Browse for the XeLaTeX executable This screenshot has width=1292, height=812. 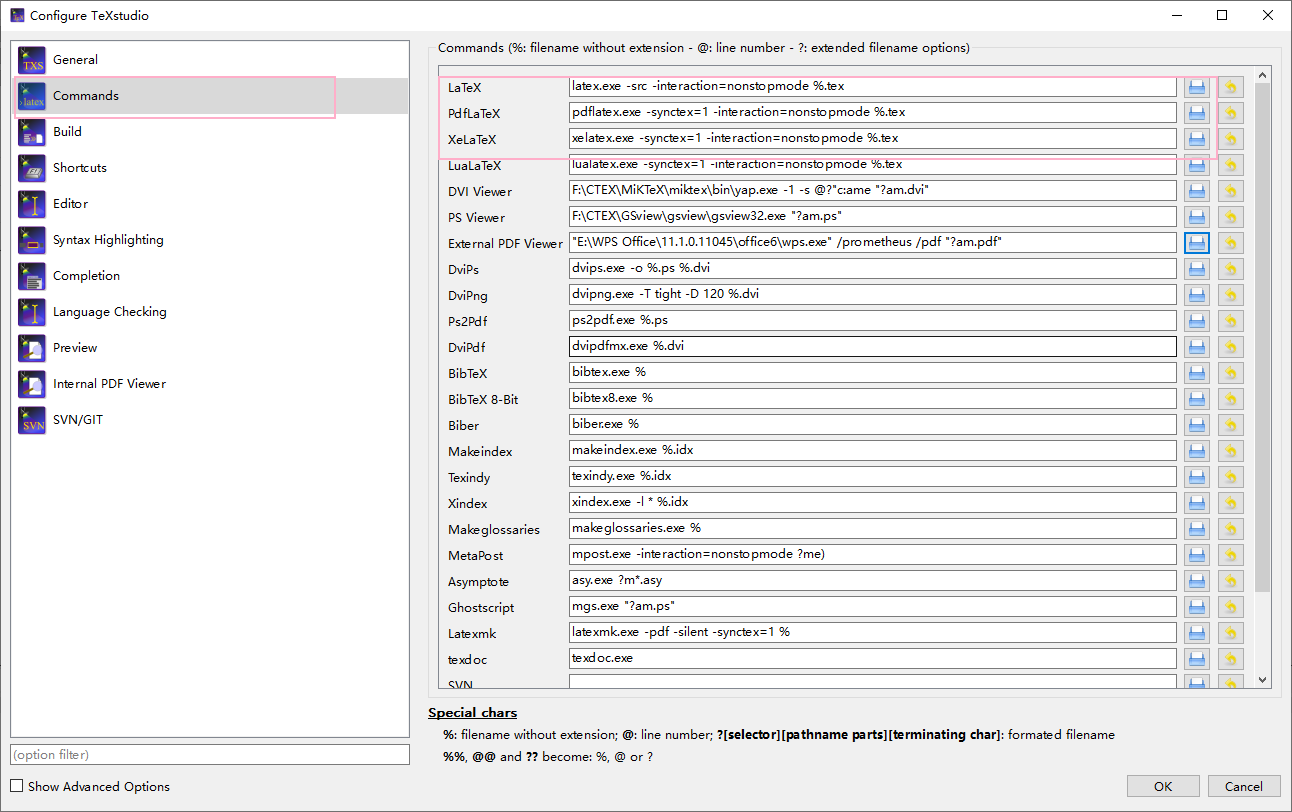[1197, 139]
